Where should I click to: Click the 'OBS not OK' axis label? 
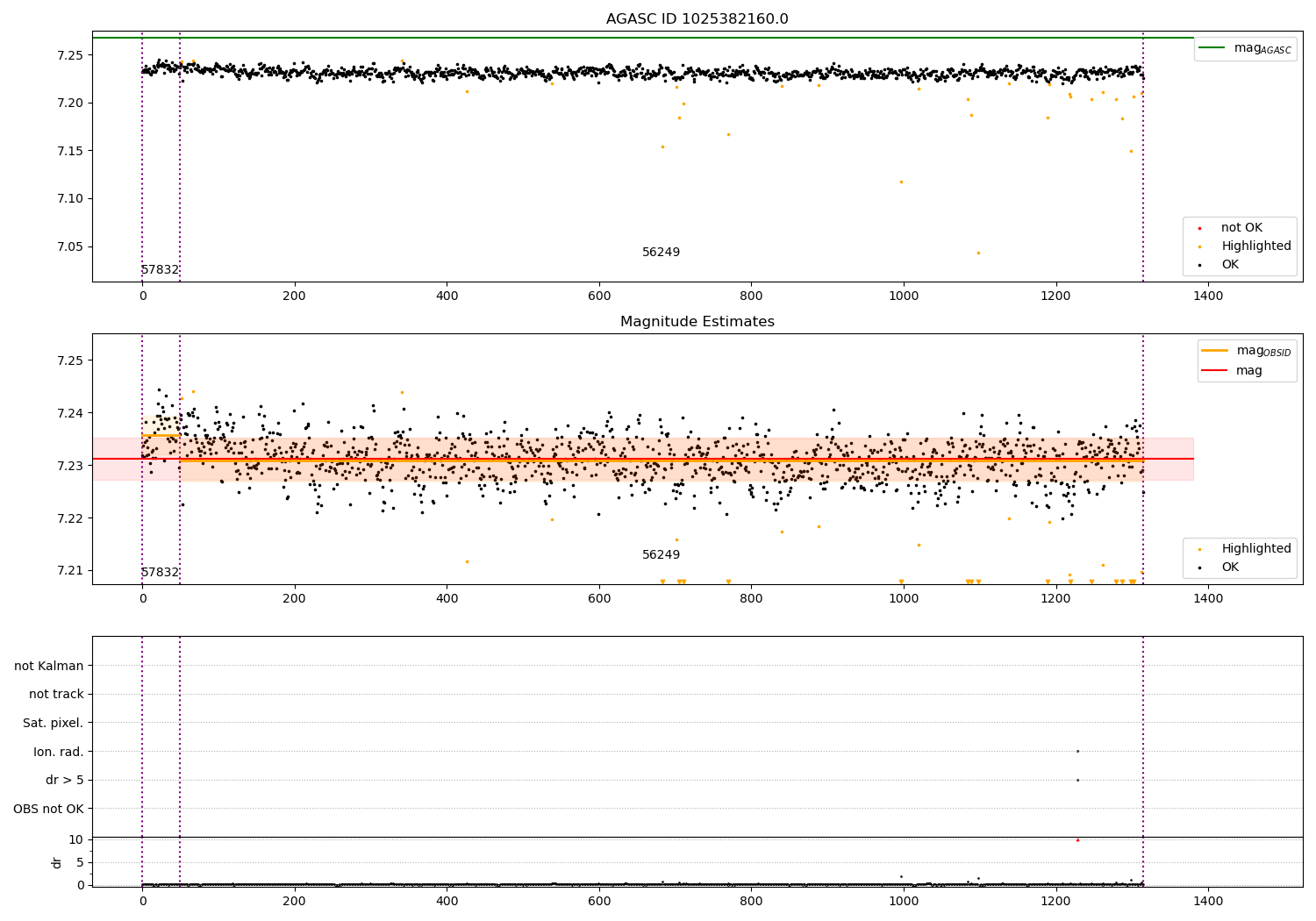pyautogui.click(x=48, y=809)
